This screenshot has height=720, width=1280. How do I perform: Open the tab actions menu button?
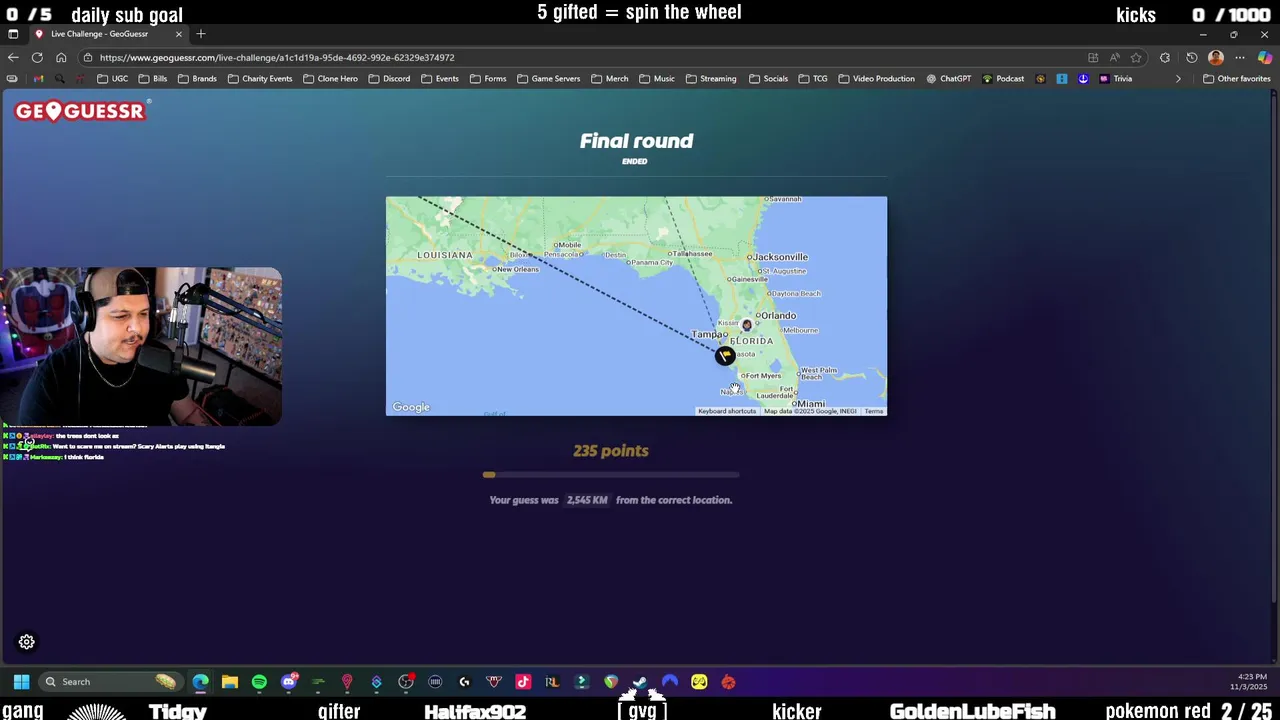13,34
